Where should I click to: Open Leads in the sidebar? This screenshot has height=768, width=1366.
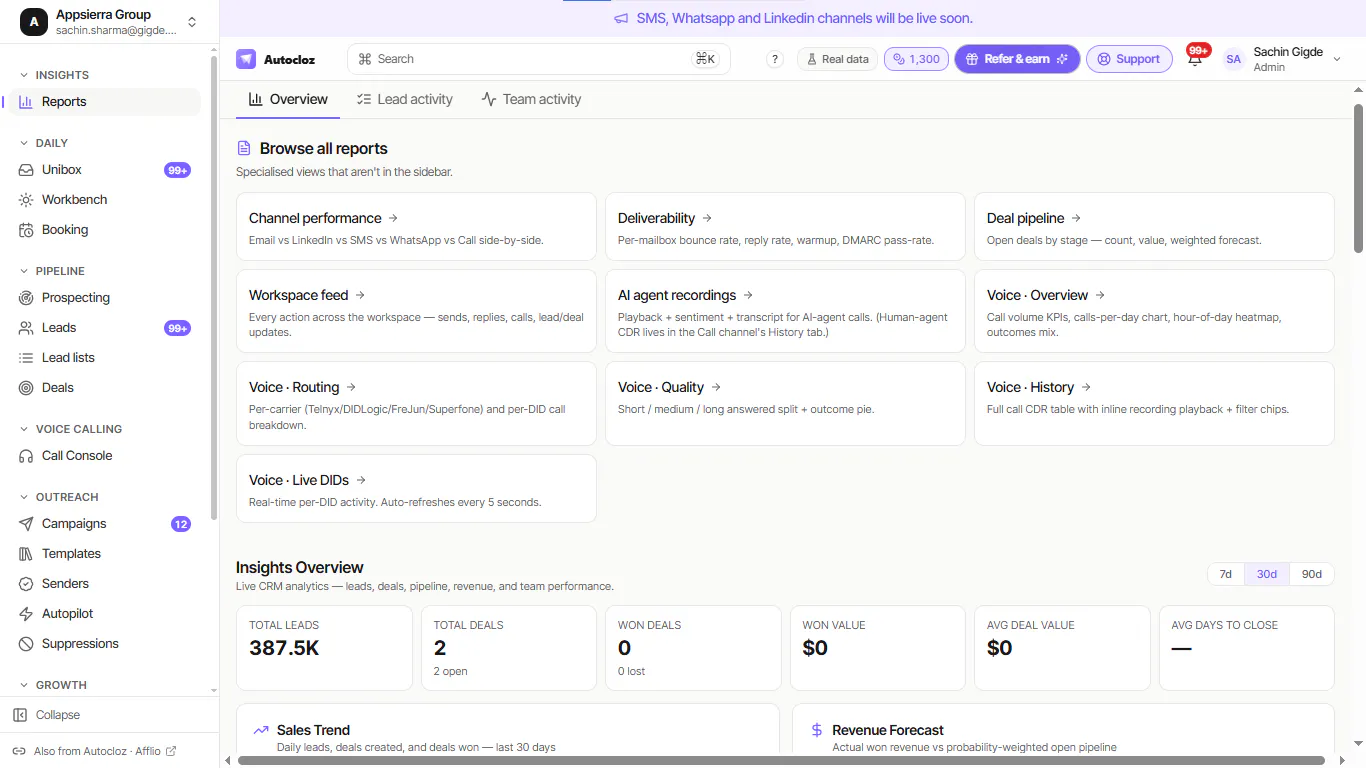click(x=105, y=328)
